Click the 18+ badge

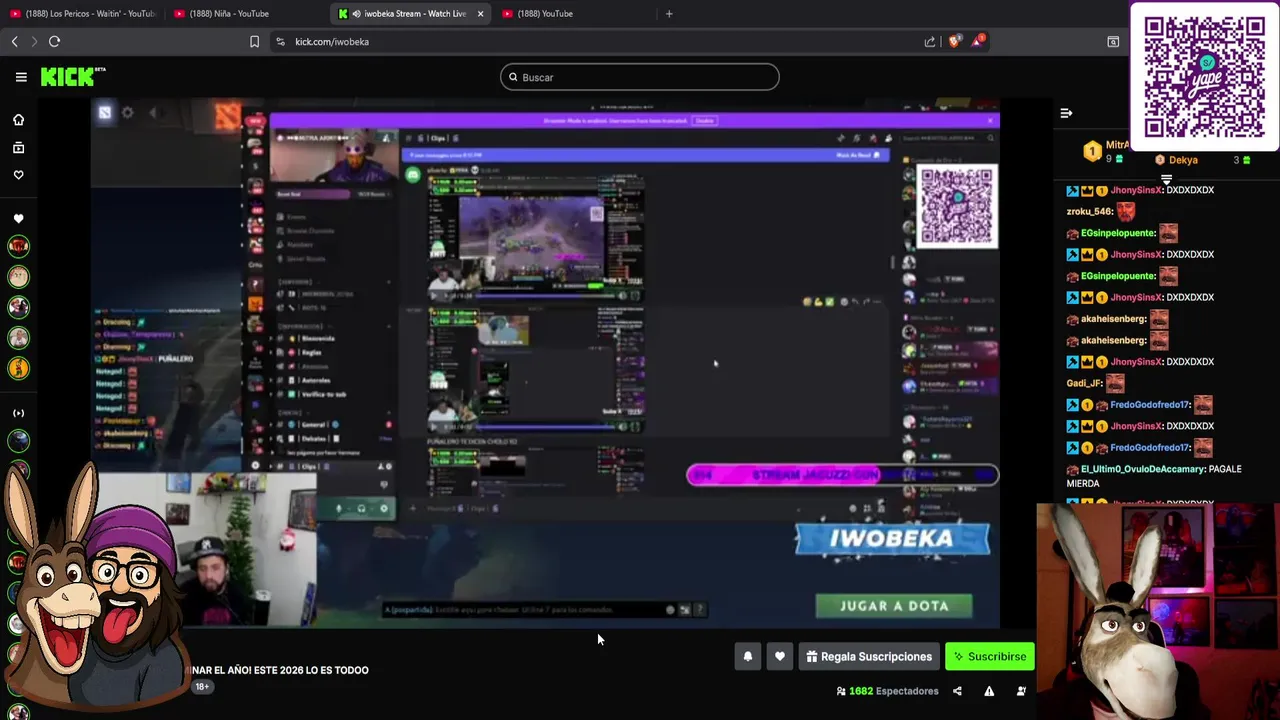pos(202,687)
